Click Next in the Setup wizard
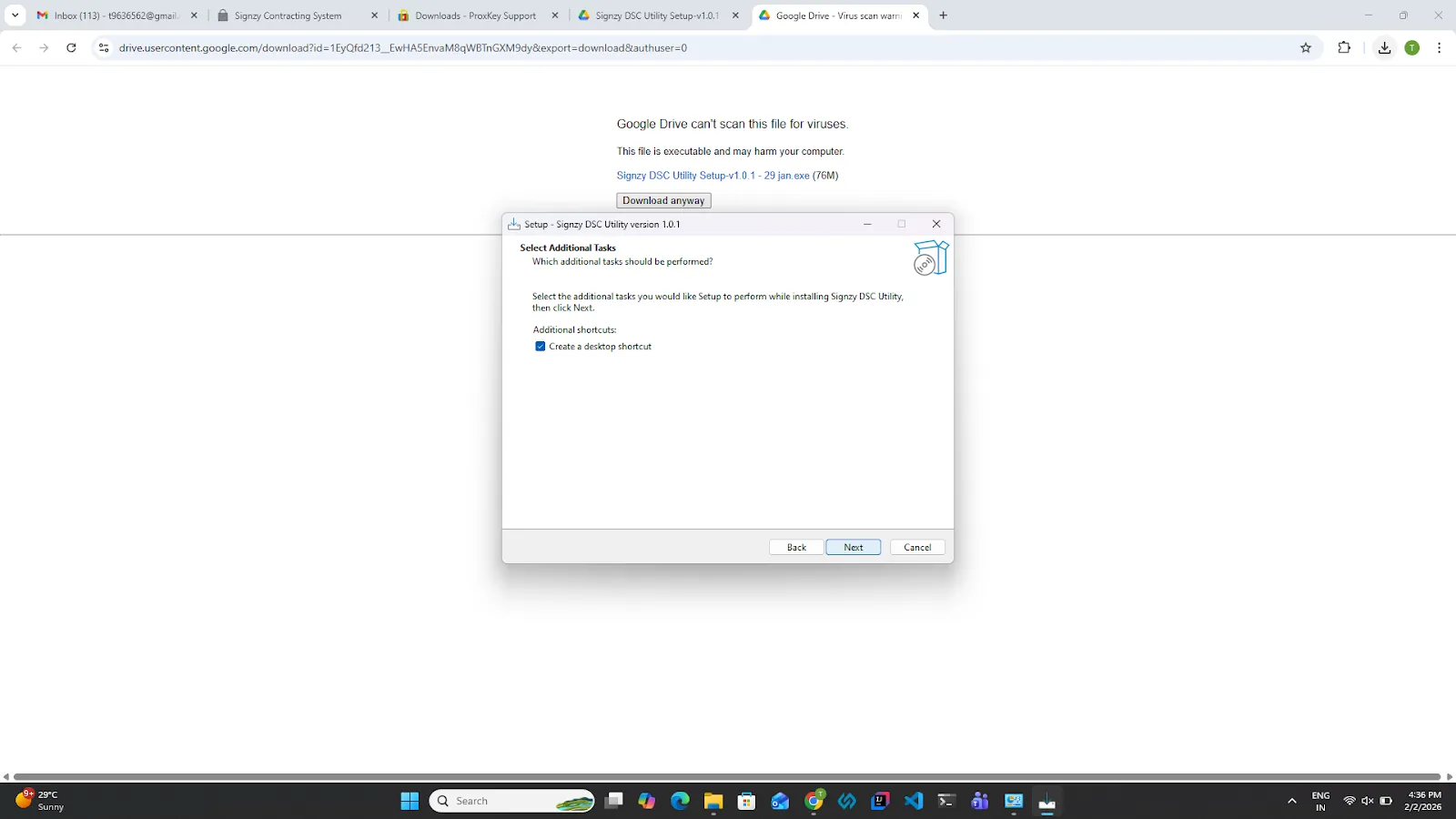This screenshot has height=819, width=1456. (853, 547)
